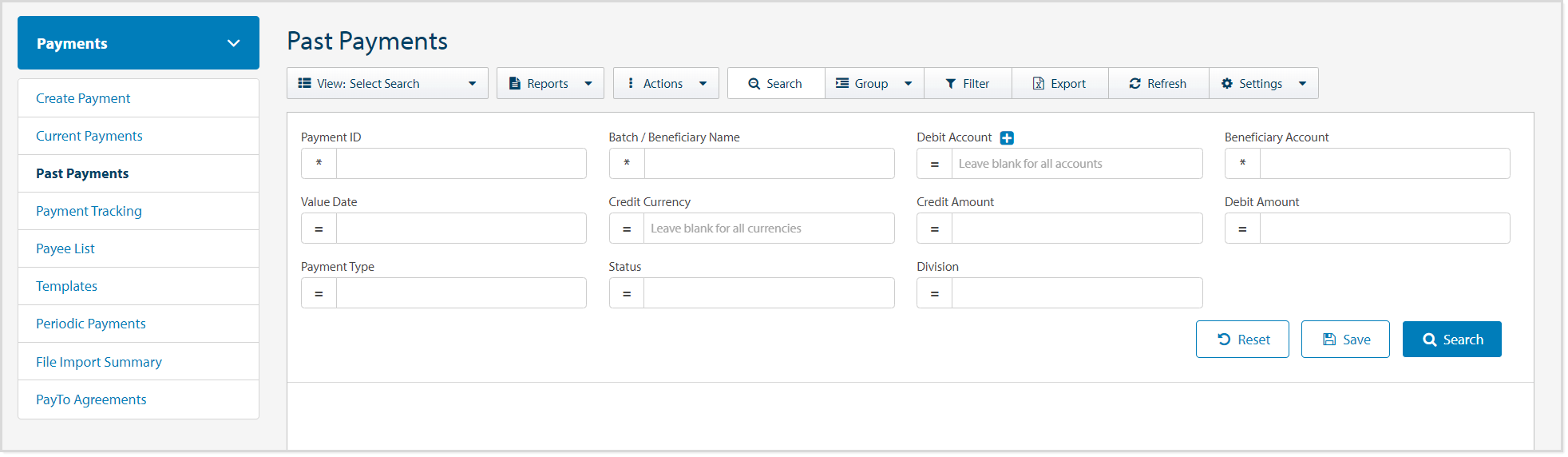
Task: Expand the Settings dropdown
Action: point(1263,84)
